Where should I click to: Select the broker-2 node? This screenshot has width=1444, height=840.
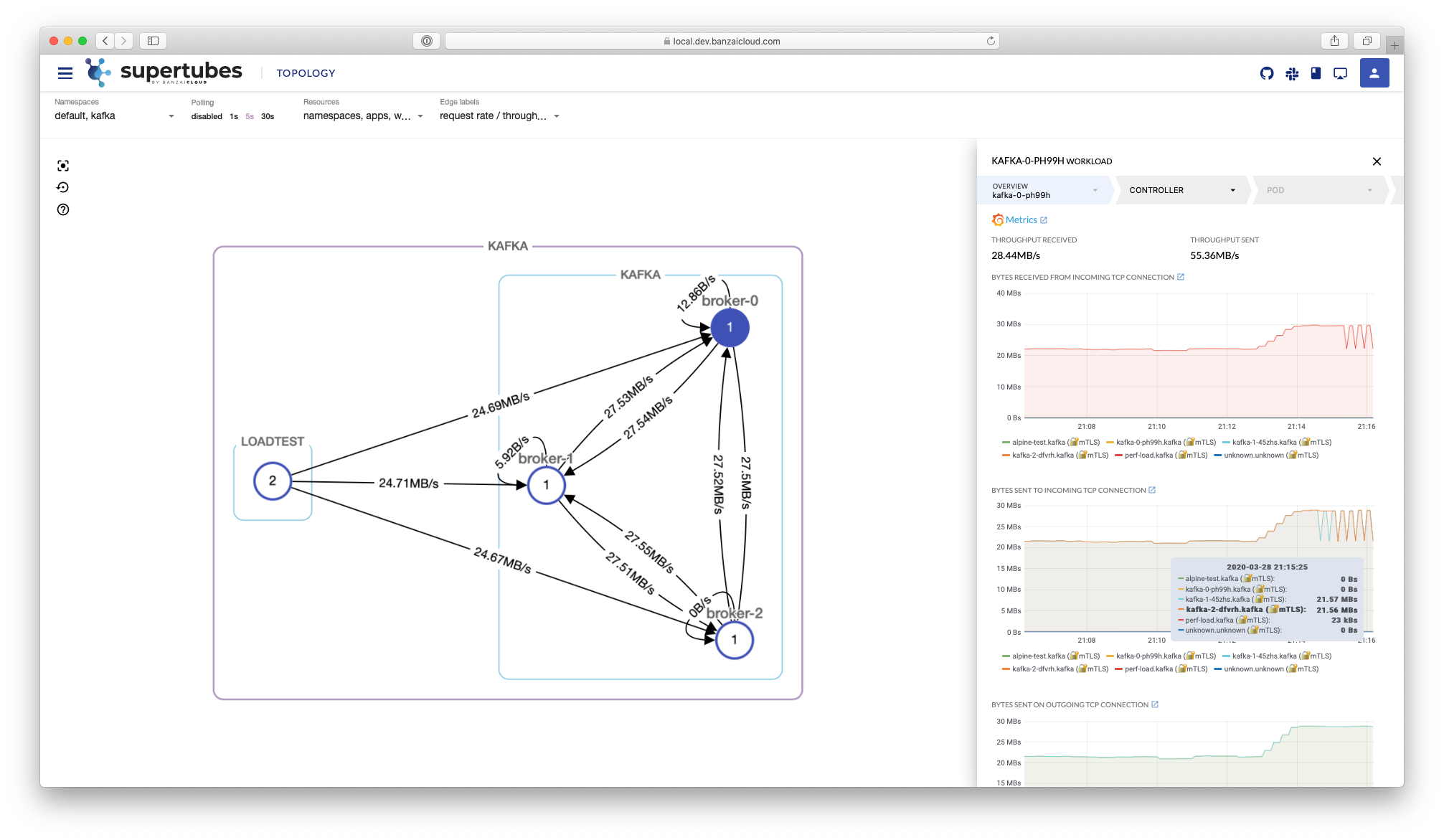(734, 640)
